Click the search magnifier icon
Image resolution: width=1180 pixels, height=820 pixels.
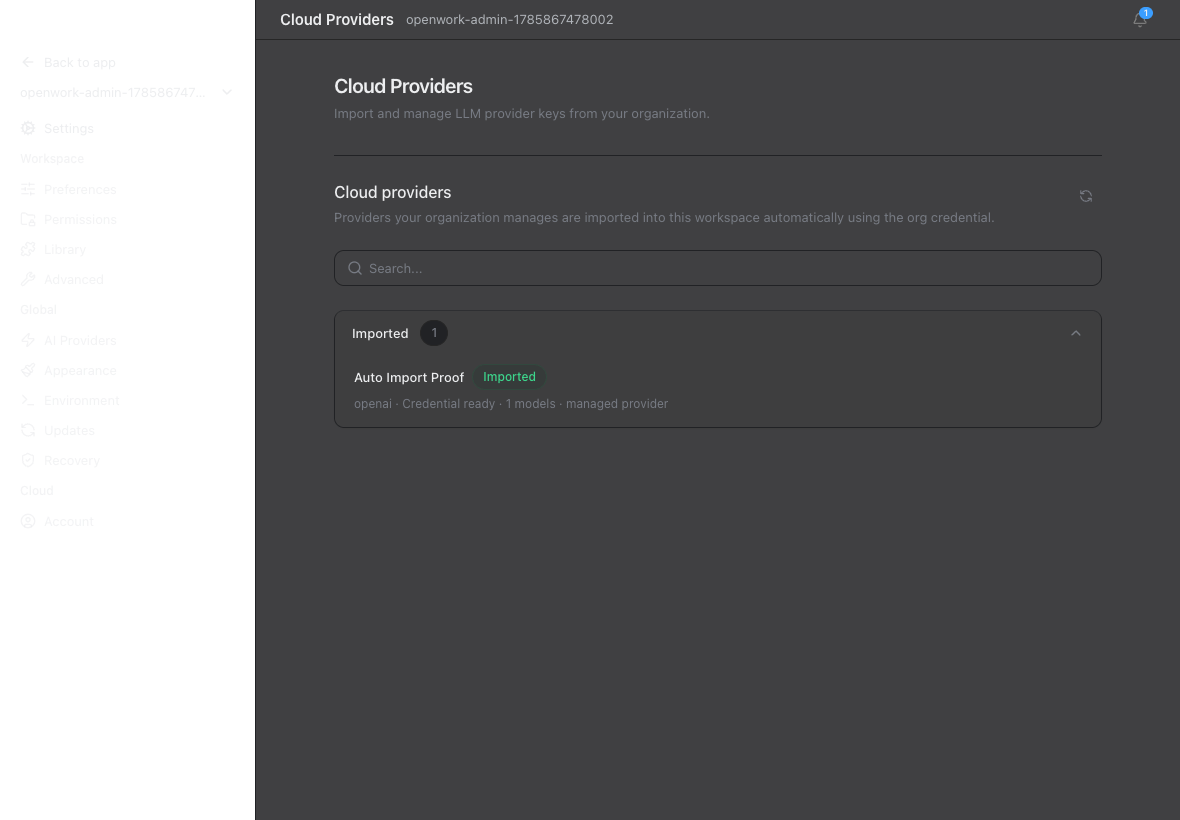point(355,269)
